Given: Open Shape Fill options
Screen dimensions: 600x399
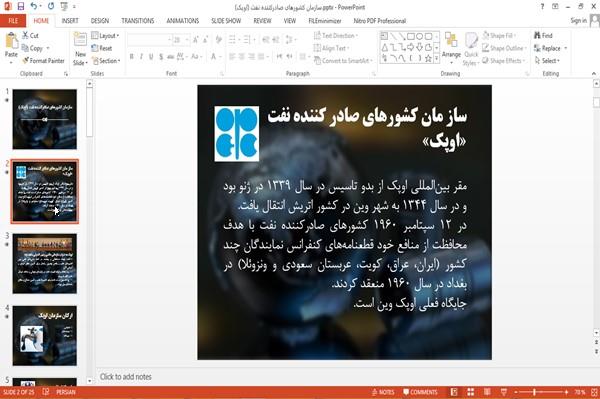Looking at the screenshot, I should tap(499, 36).
